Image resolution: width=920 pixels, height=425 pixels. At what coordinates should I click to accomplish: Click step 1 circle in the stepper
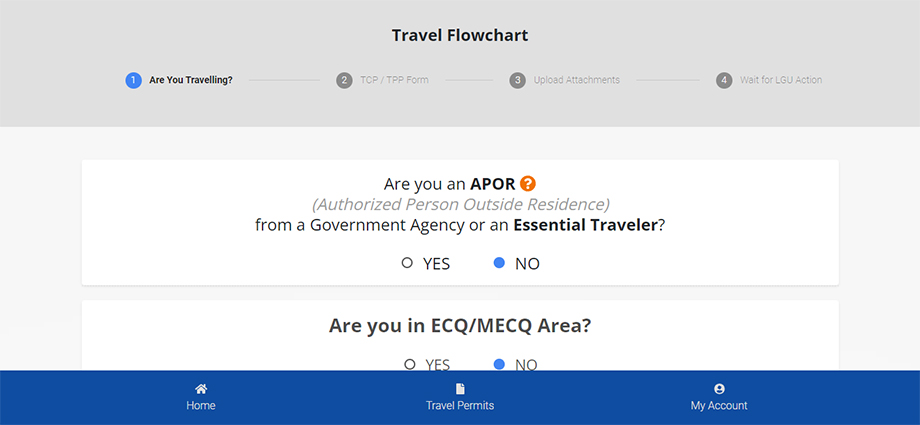(x=133, y=80)
